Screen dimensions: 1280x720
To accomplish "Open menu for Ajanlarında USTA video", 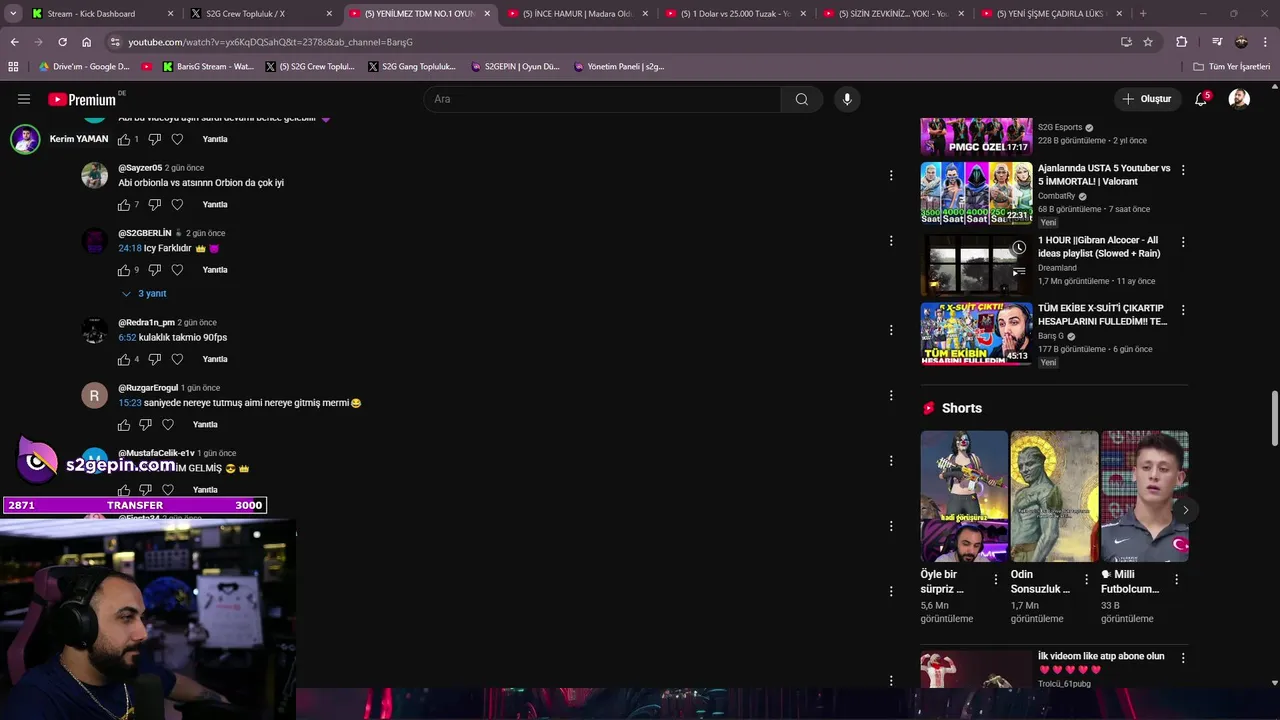I will pos(1183,170).
